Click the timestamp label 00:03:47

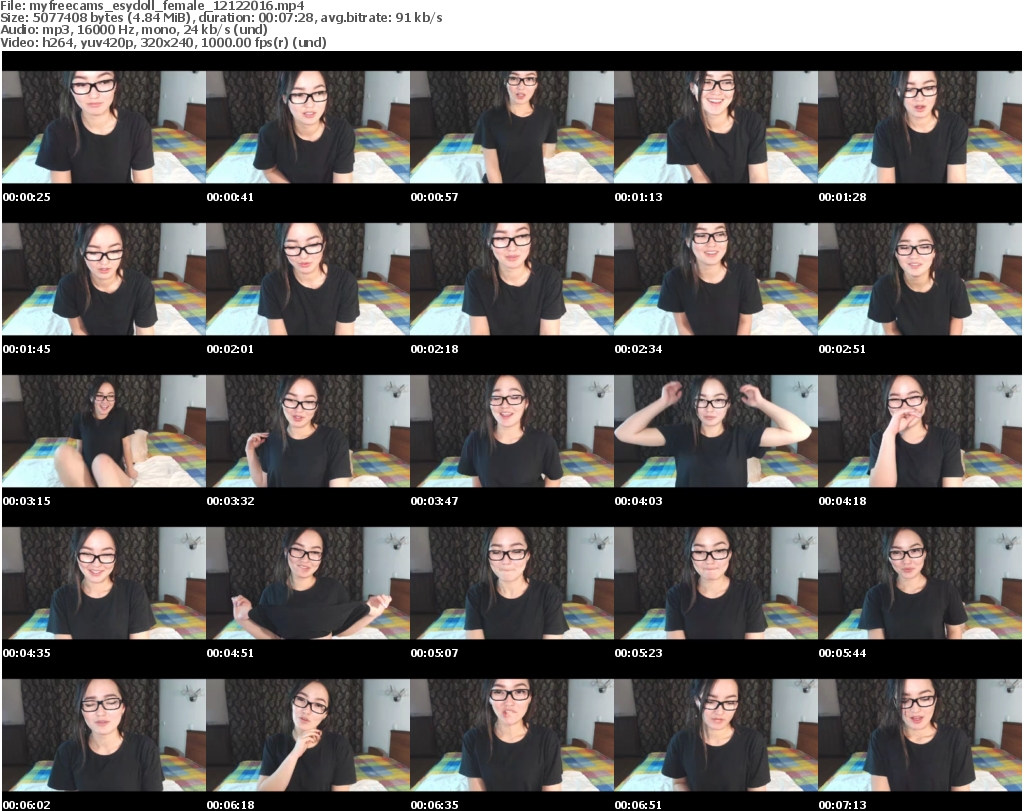[434, 501]
